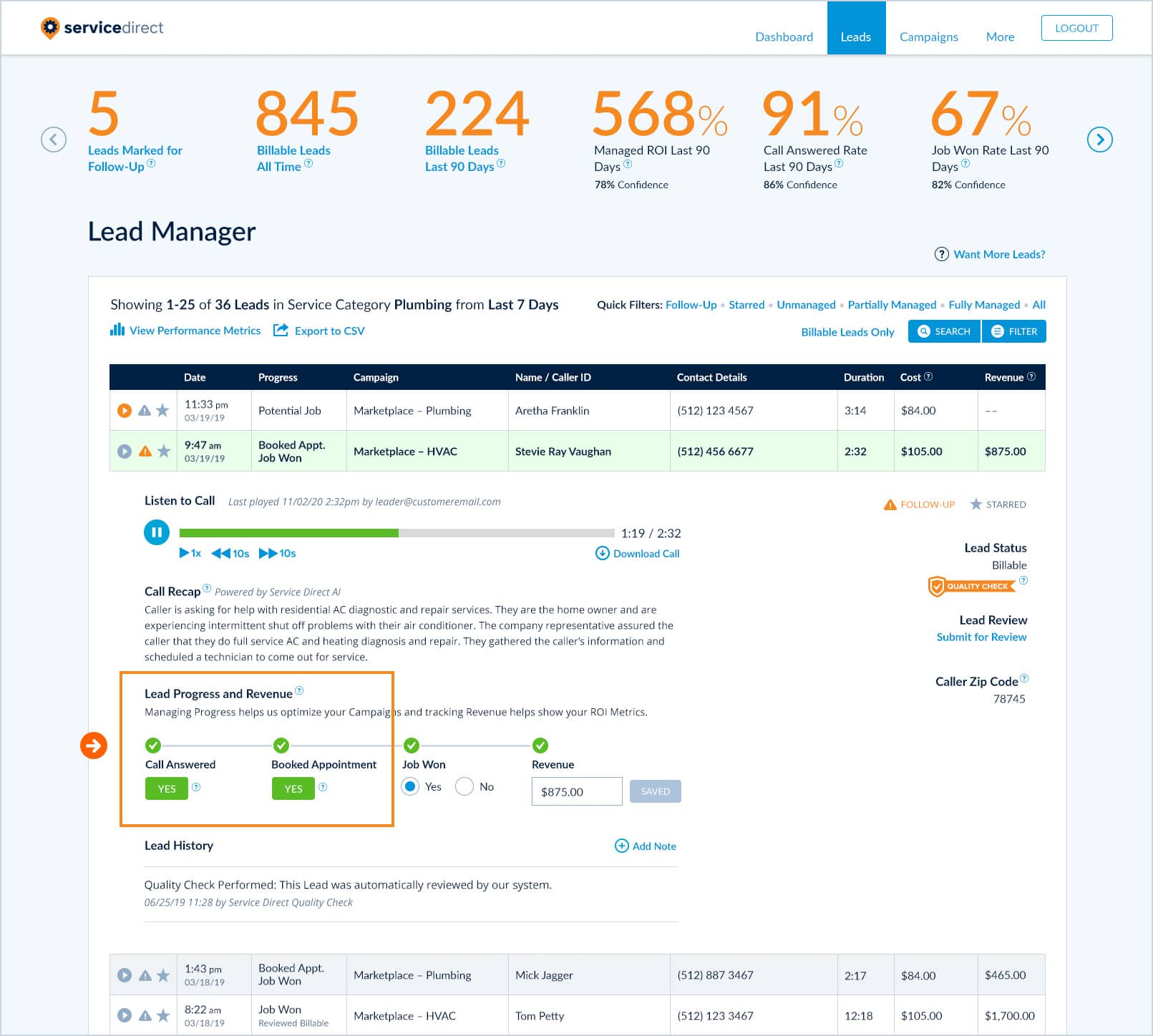Image resolution: width=1153 pixels, height=1036 pixels.
Task: Open the Filter options
Action: point(1013,331)
